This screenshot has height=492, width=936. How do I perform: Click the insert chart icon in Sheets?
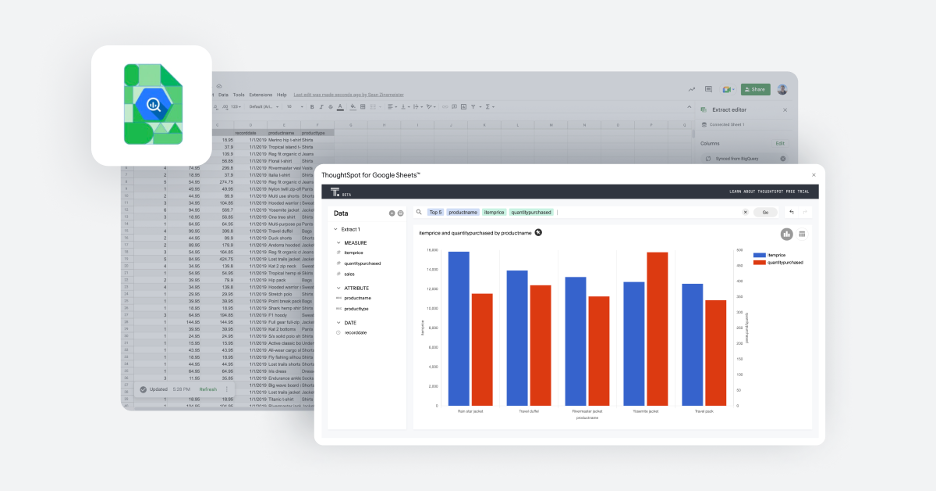464,107
